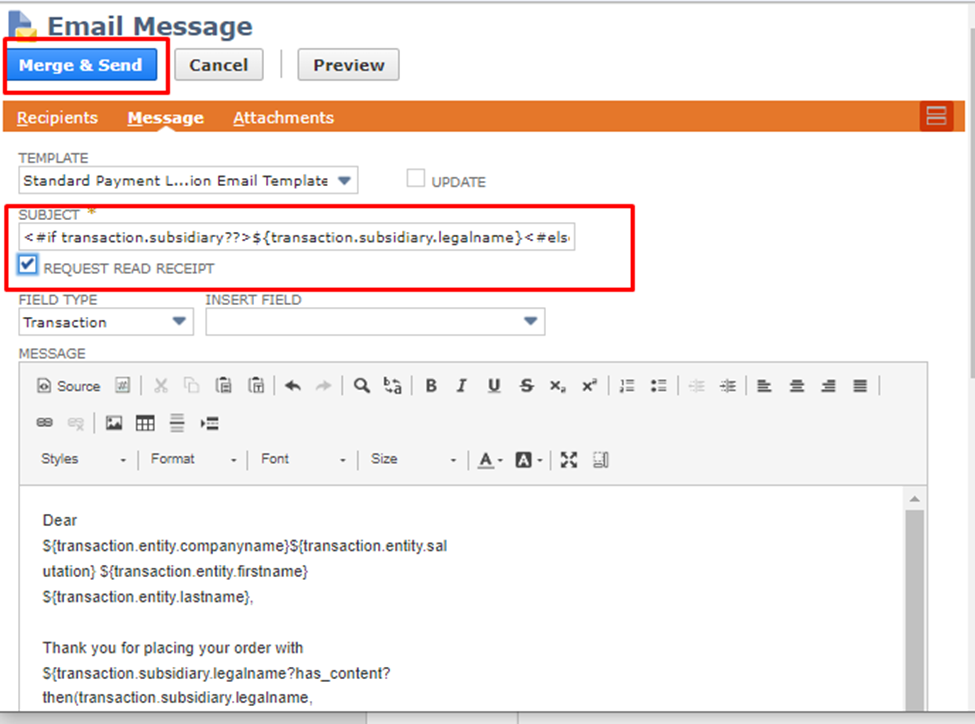Toggle Show Blocks in editor

[x=601, y=460]
